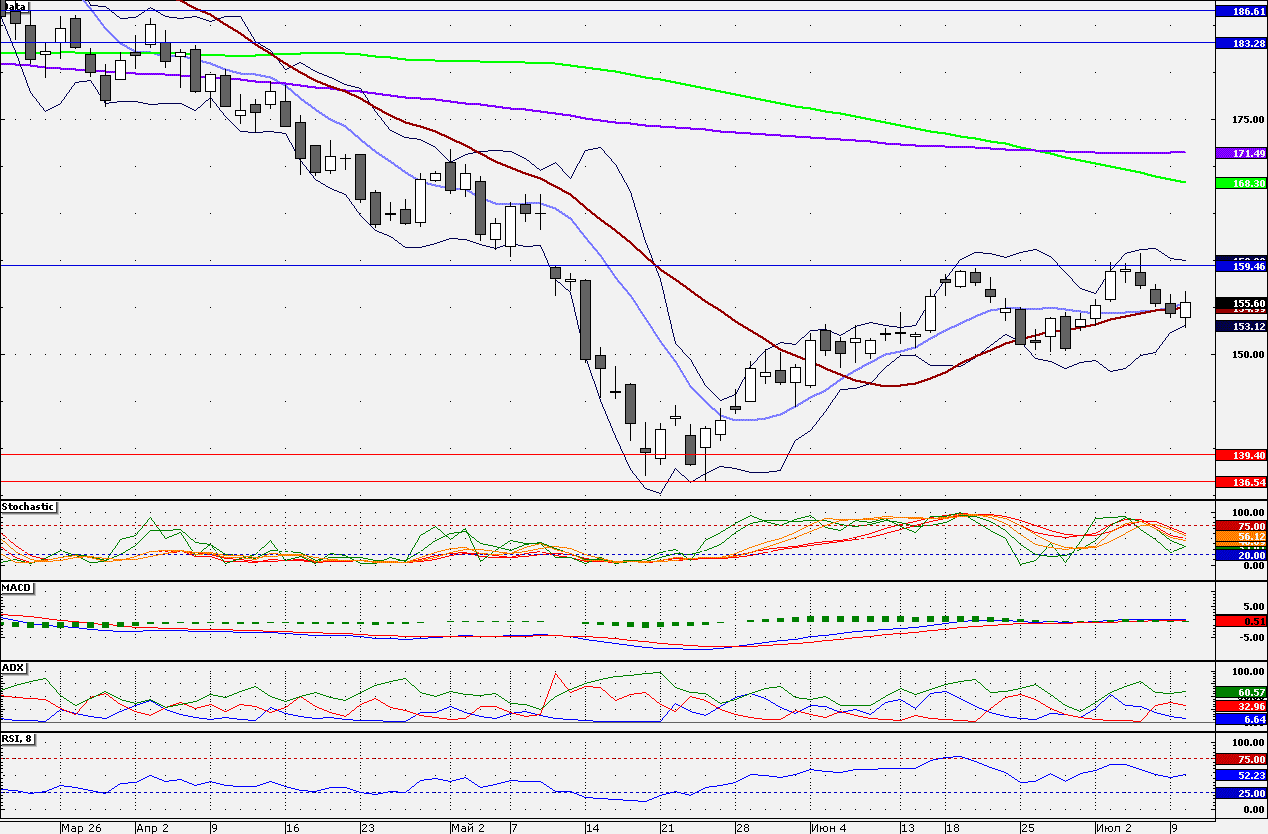Select the Июл 2 date on time axis
Viewport: 1268px width, 834px height.
click(1113, 828)
